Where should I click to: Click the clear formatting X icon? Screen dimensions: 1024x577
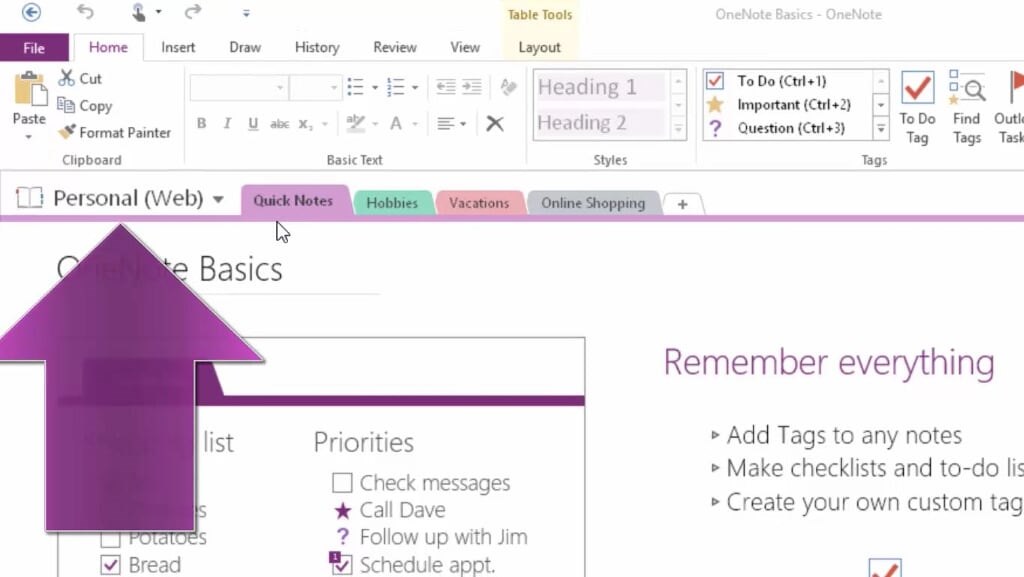pyautogui.click(x=495, y=123)
